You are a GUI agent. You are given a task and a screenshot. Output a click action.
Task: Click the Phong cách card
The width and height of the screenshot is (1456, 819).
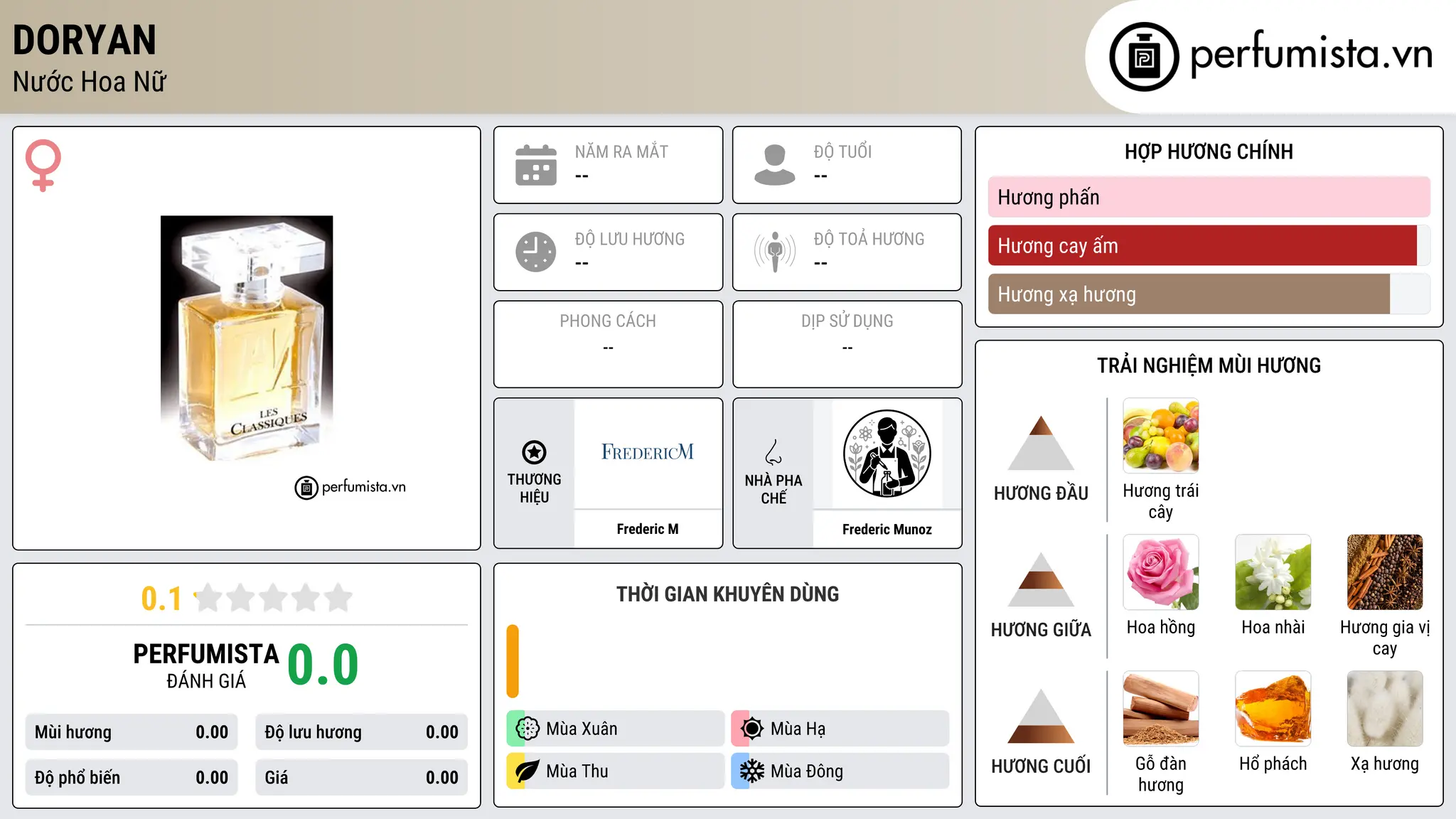tap(608, 344)
